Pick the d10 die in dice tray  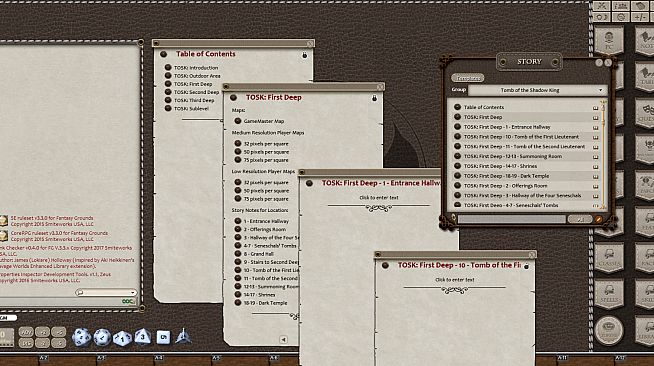click(x=122, y=338)
